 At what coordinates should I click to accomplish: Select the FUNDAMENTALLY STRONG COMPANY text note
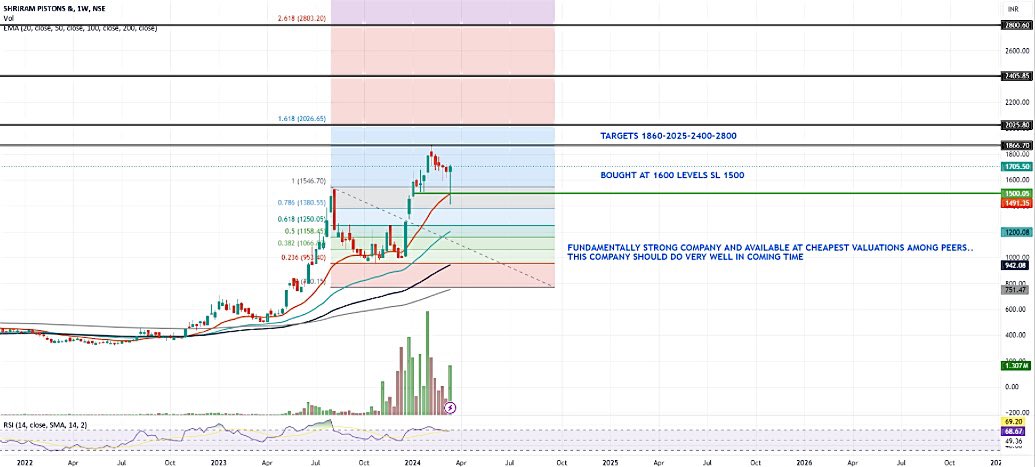tap(771, 252)
